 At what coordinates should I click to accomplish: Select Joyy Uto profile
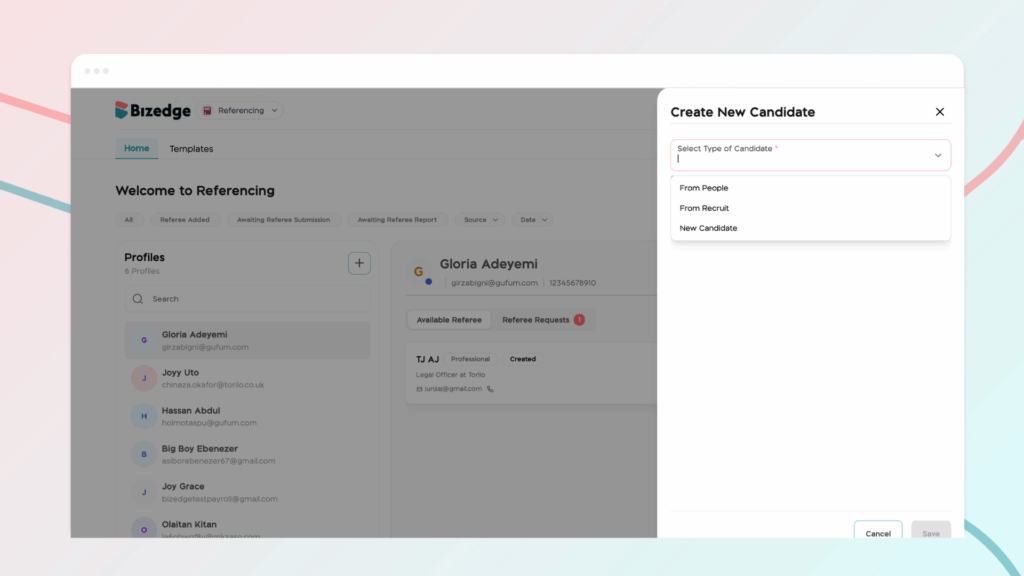247,378
